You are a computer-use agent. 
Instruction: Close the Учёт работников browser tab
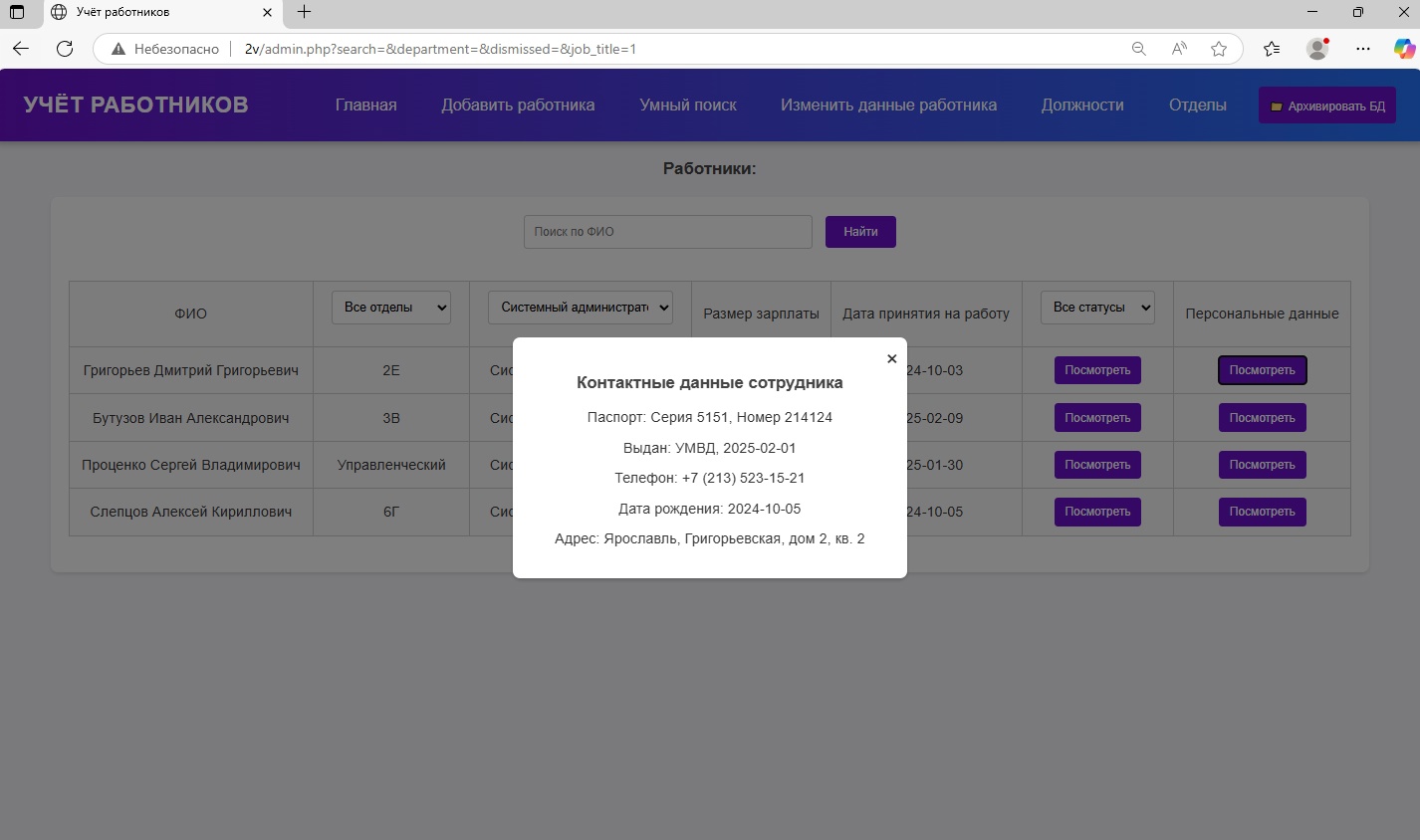[267, 12]
